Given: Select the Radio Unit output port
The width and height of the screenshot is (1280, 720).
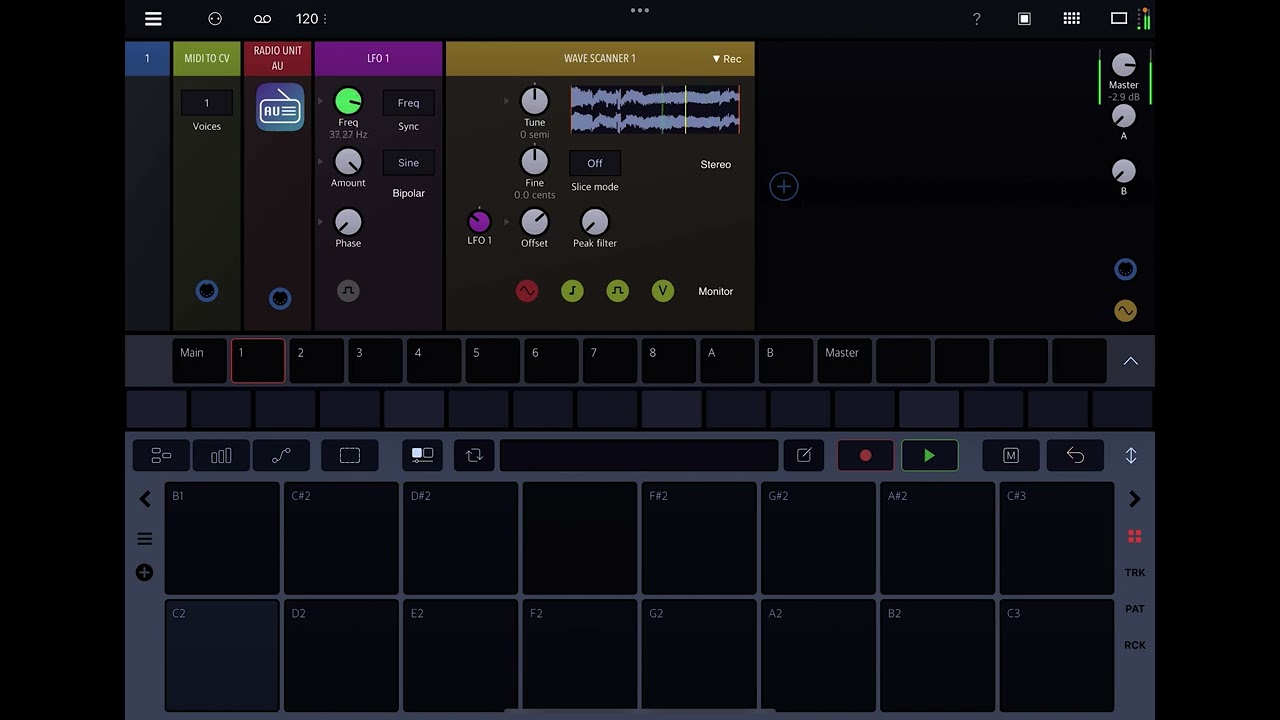Looking at the screenshot, I should point(279,298).
